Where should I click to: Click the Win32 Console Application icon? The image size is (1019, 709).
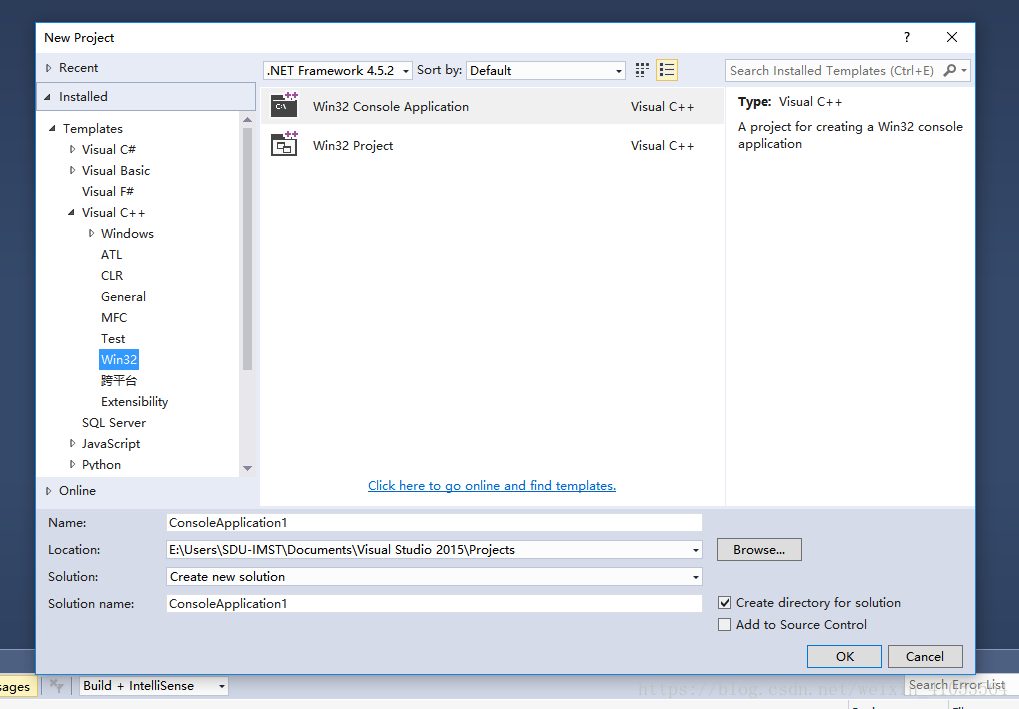click(284, 105)
